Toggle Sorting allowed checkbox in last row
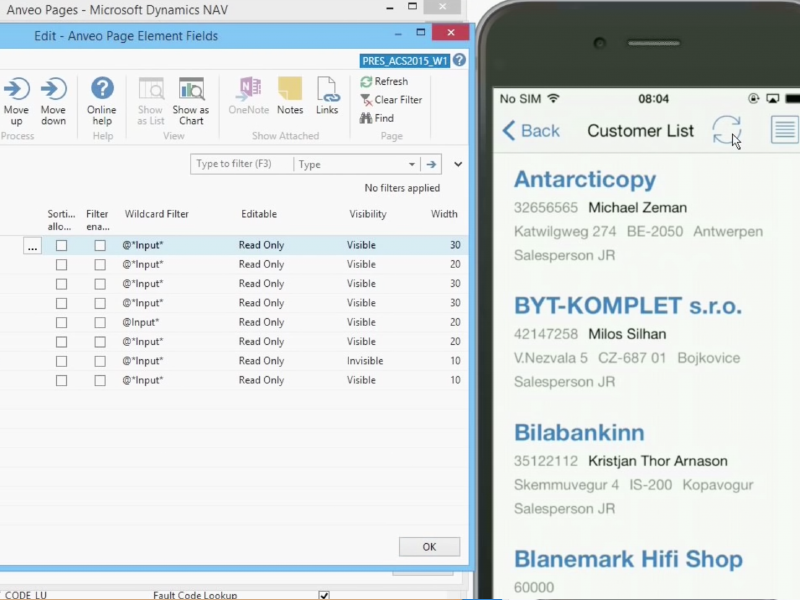The height and width of the screenshot is (600, 800). (x=61, y=381)
